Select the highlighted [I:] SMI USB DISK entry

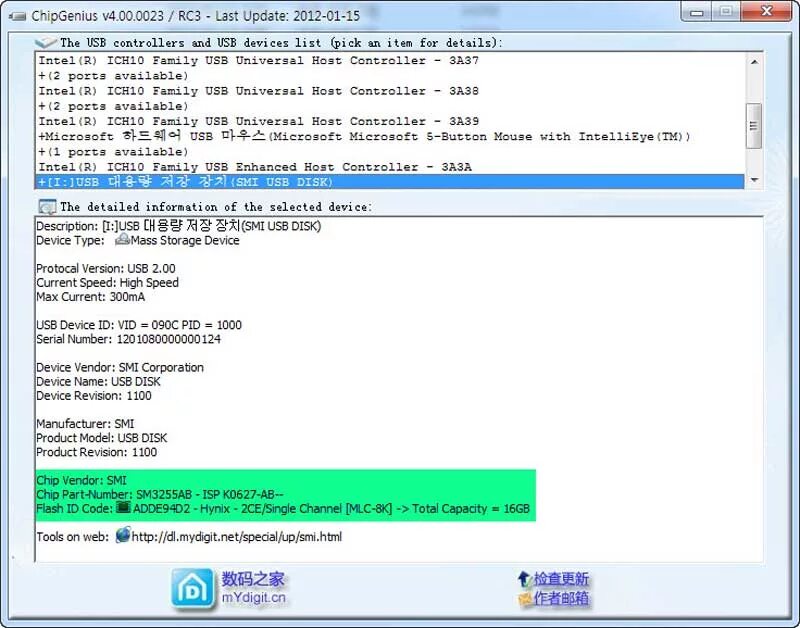coord(390,182)
